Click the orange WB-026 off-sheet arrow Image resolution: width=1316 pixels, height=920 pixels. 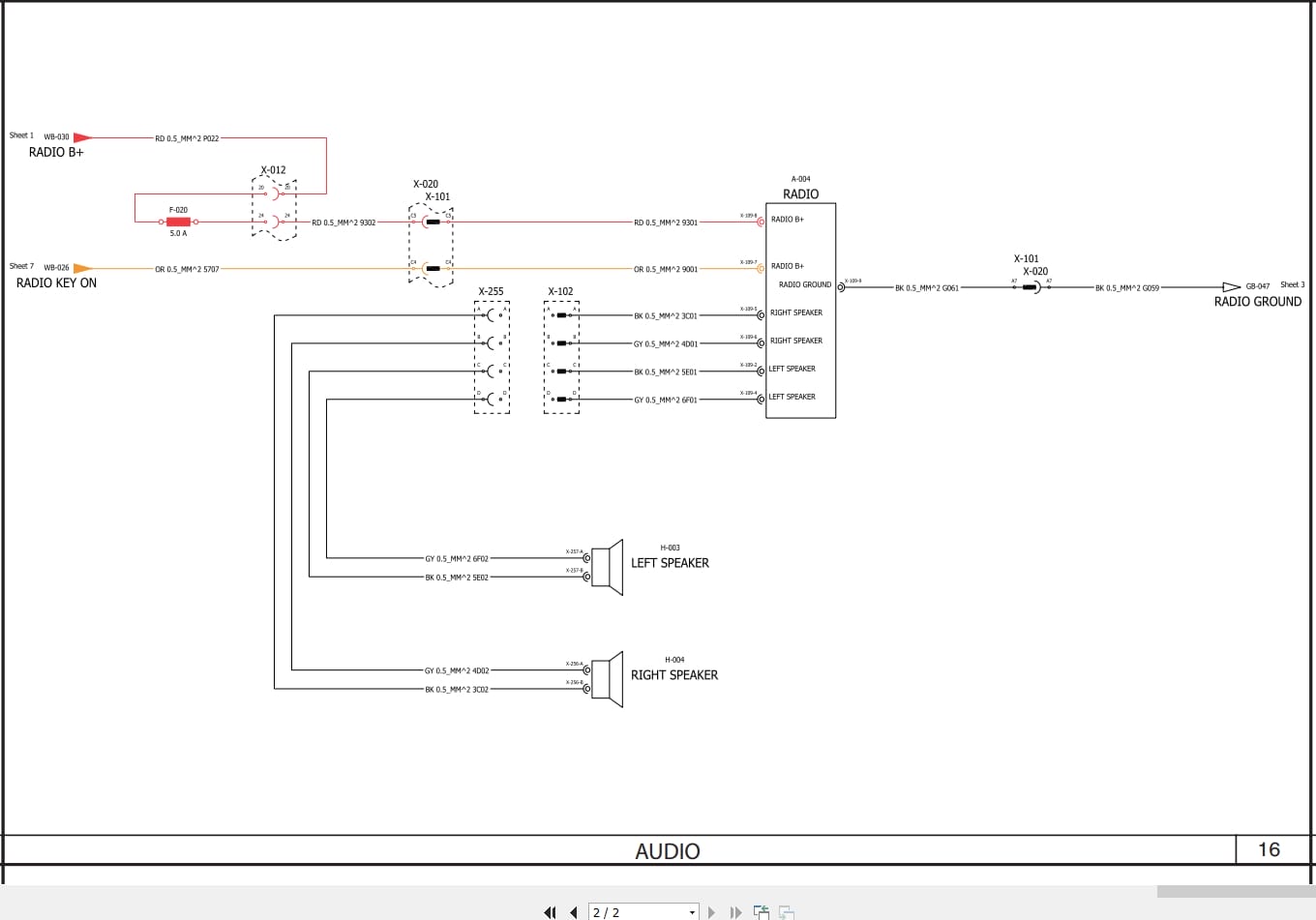pyautogui.click(x=83, y=269)
